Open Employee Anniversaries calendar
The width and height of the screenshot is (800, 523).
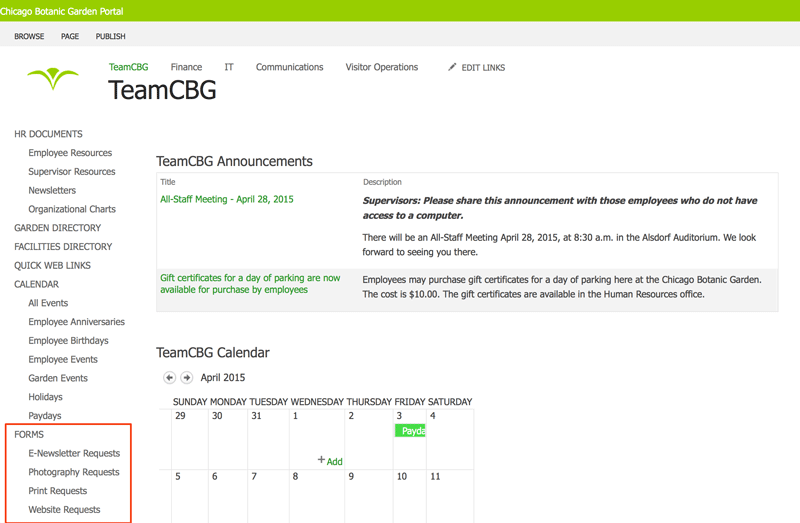[77, 322]
